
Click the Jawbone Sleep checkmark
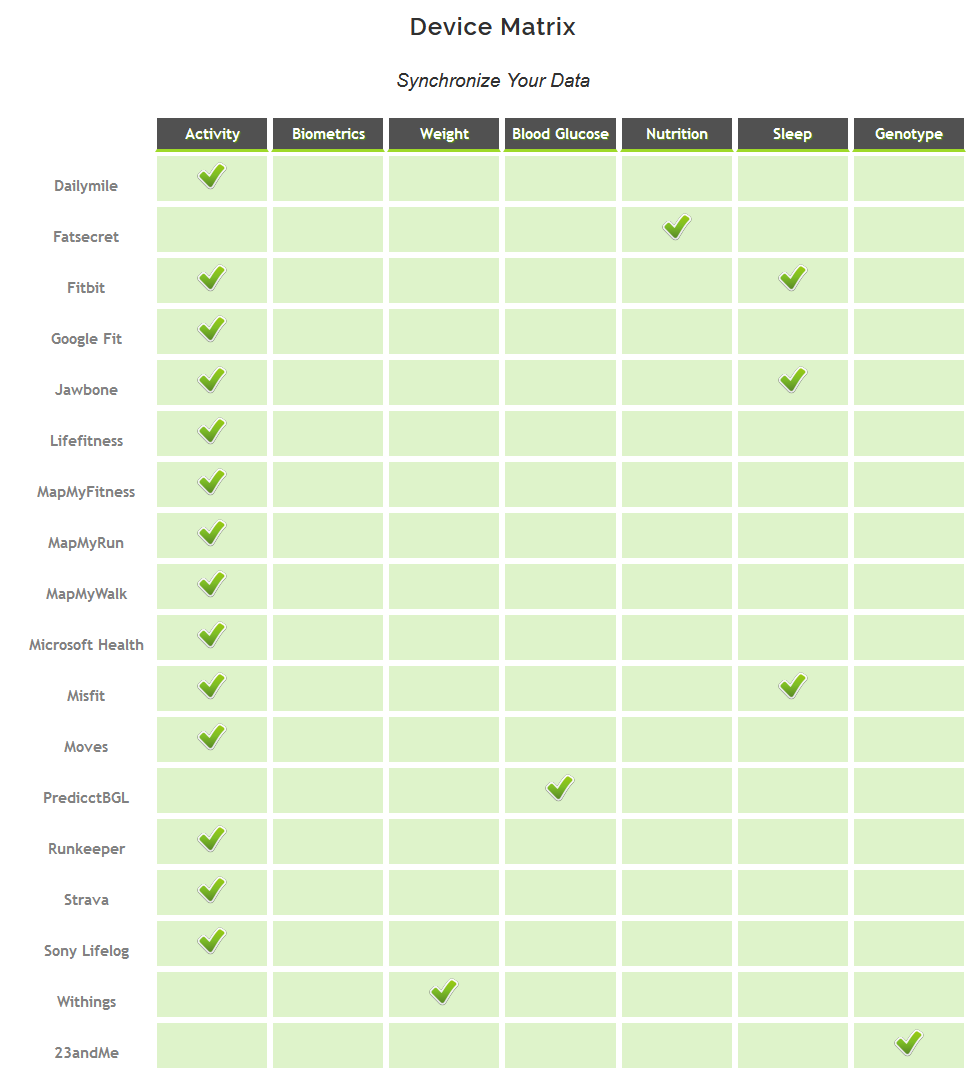[793, 380]
